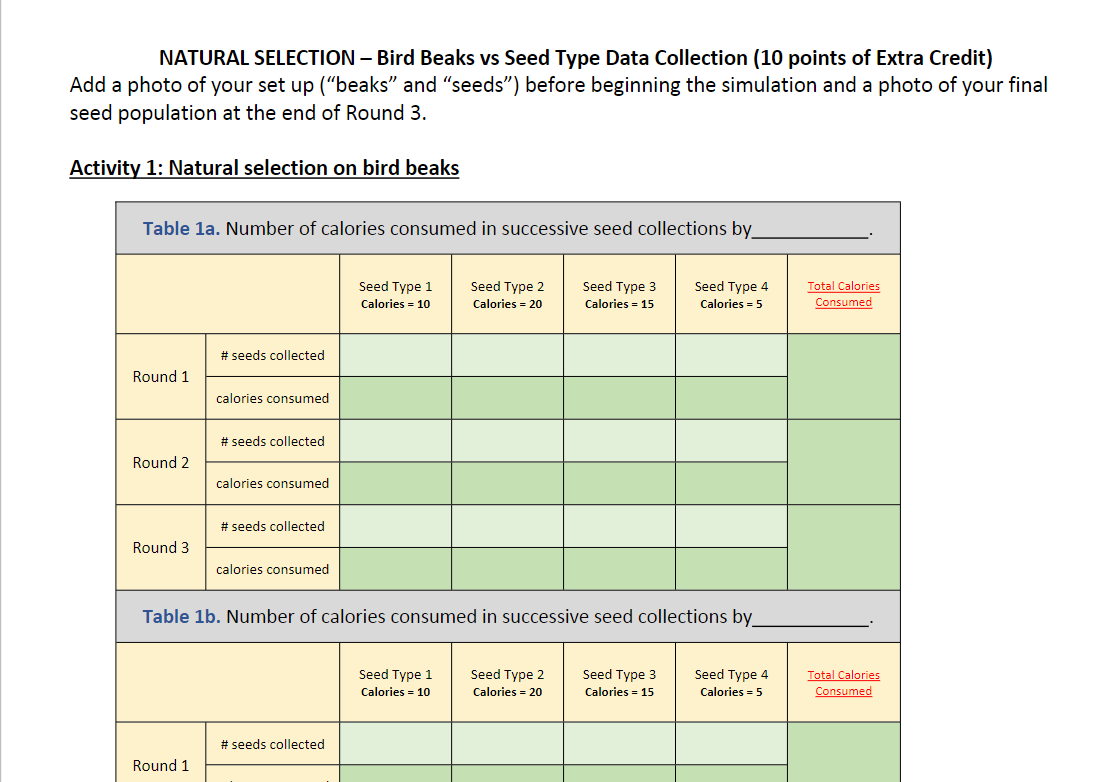The width and height of the screenshot is (1093, 782).
Task: Select the 'Round 1' label cell in Table 1a
Action: point(160,377)
